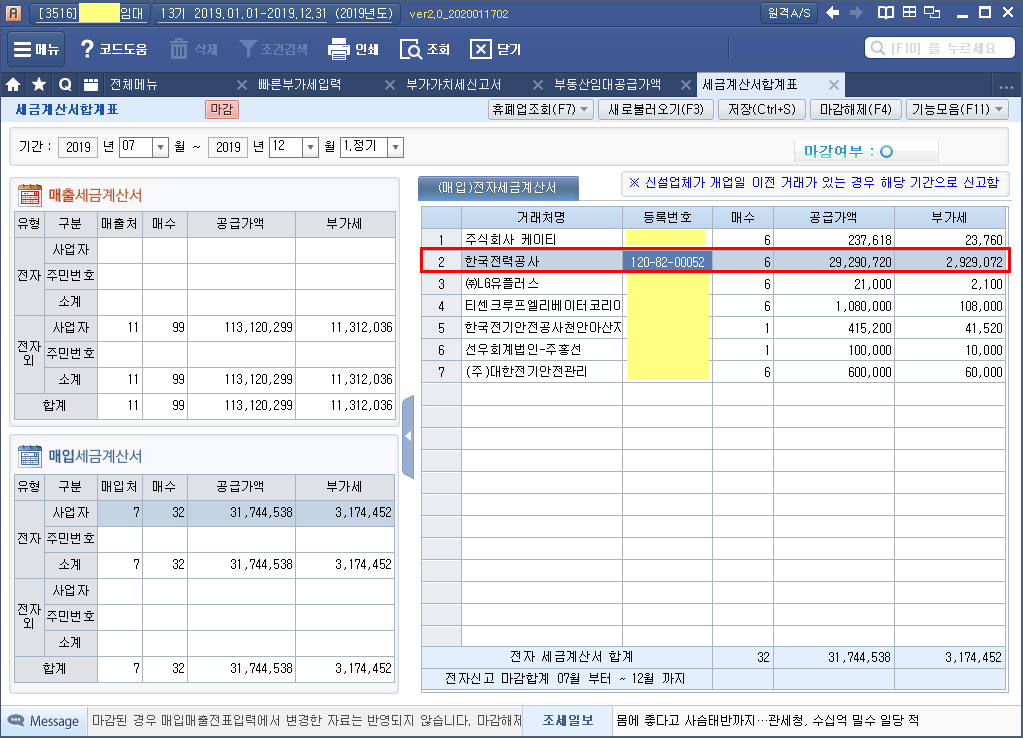Select the 티센크루프엘리베이터코리아 row
The height and width of the screenshot is (738, 1023).
(x=714, y=306)
